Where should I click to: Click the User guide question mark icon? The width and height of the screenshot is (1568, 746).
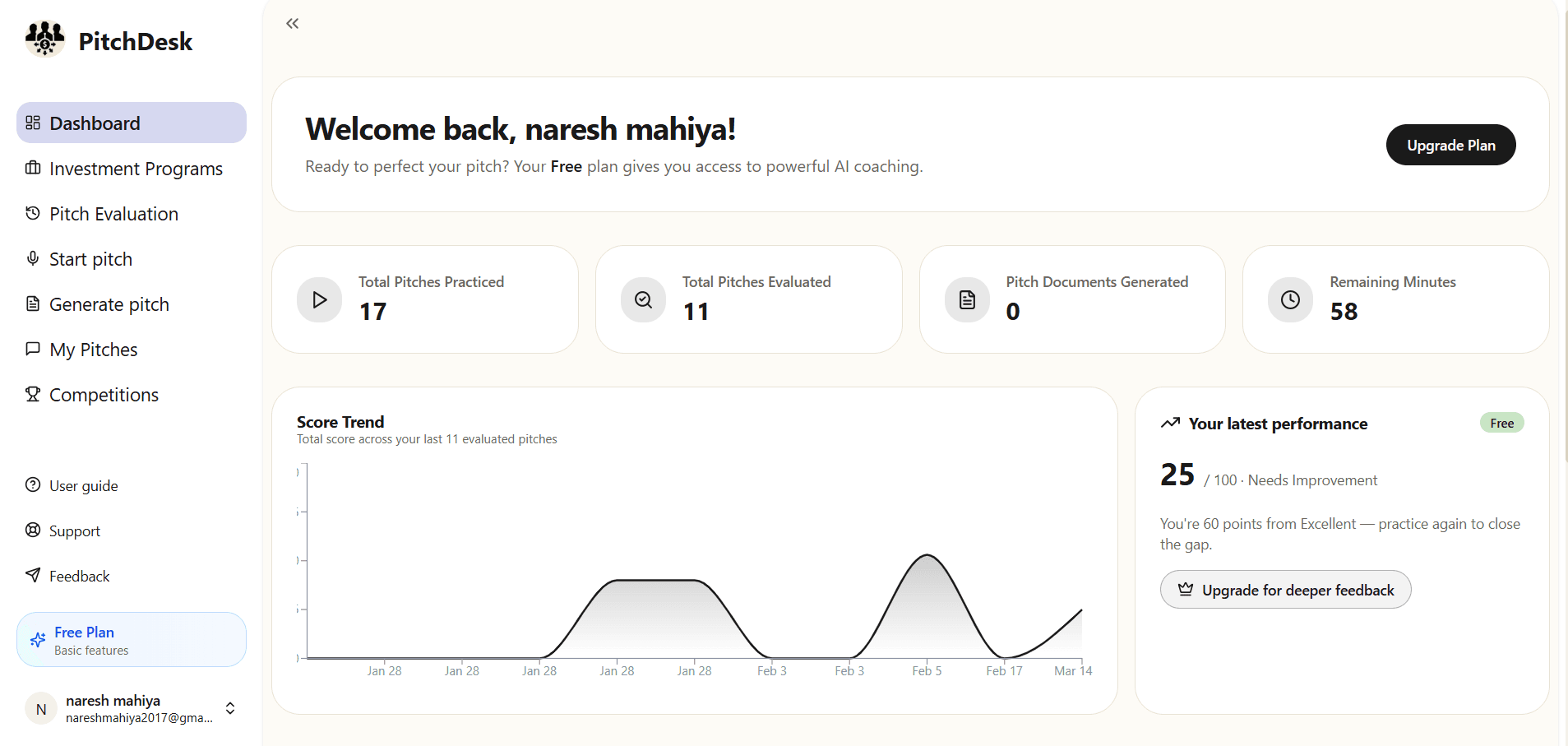pos(33,484)
